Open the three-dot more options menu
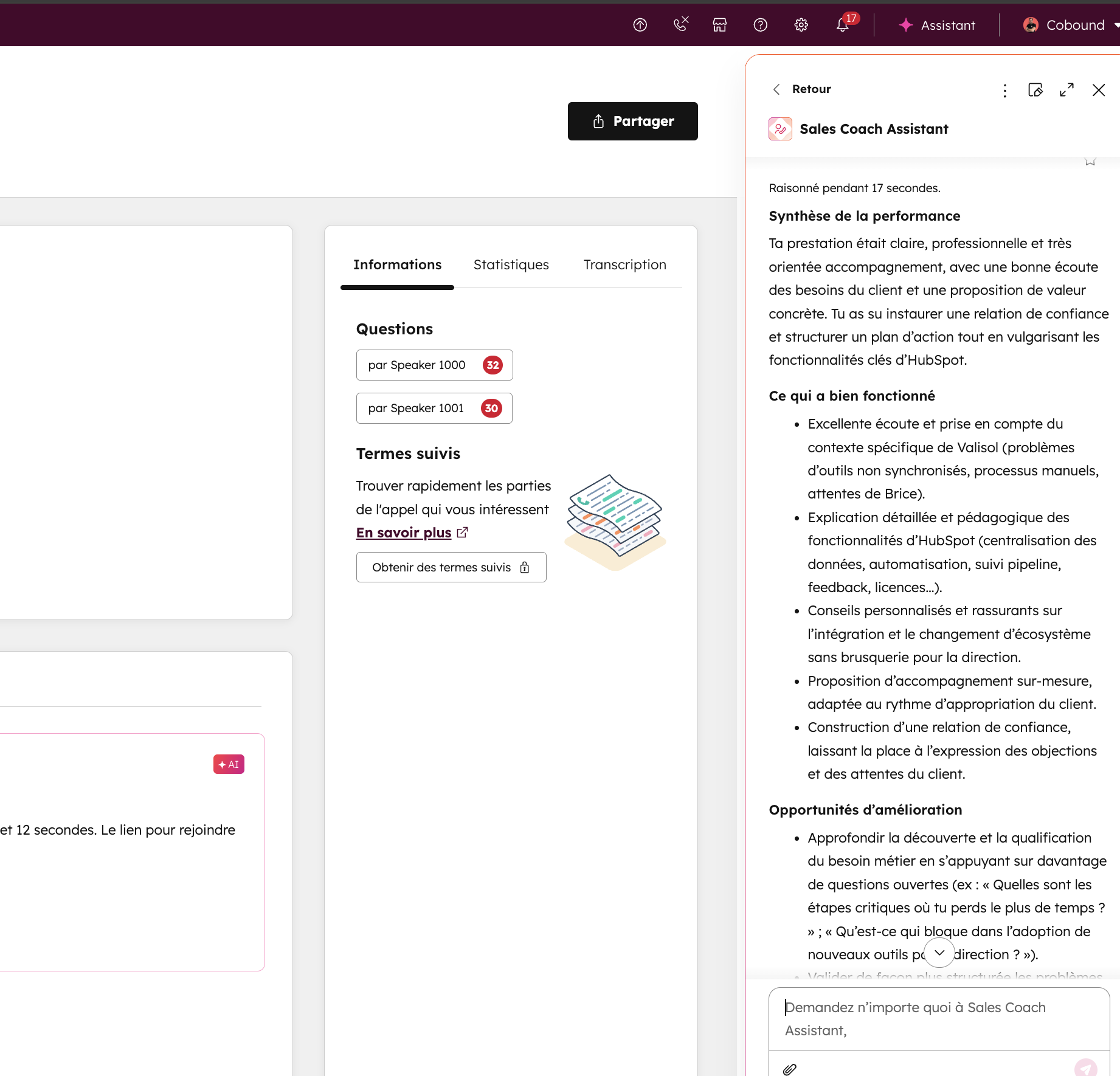Viewport: 1120px width, 1076px height. pos(1004,91)
